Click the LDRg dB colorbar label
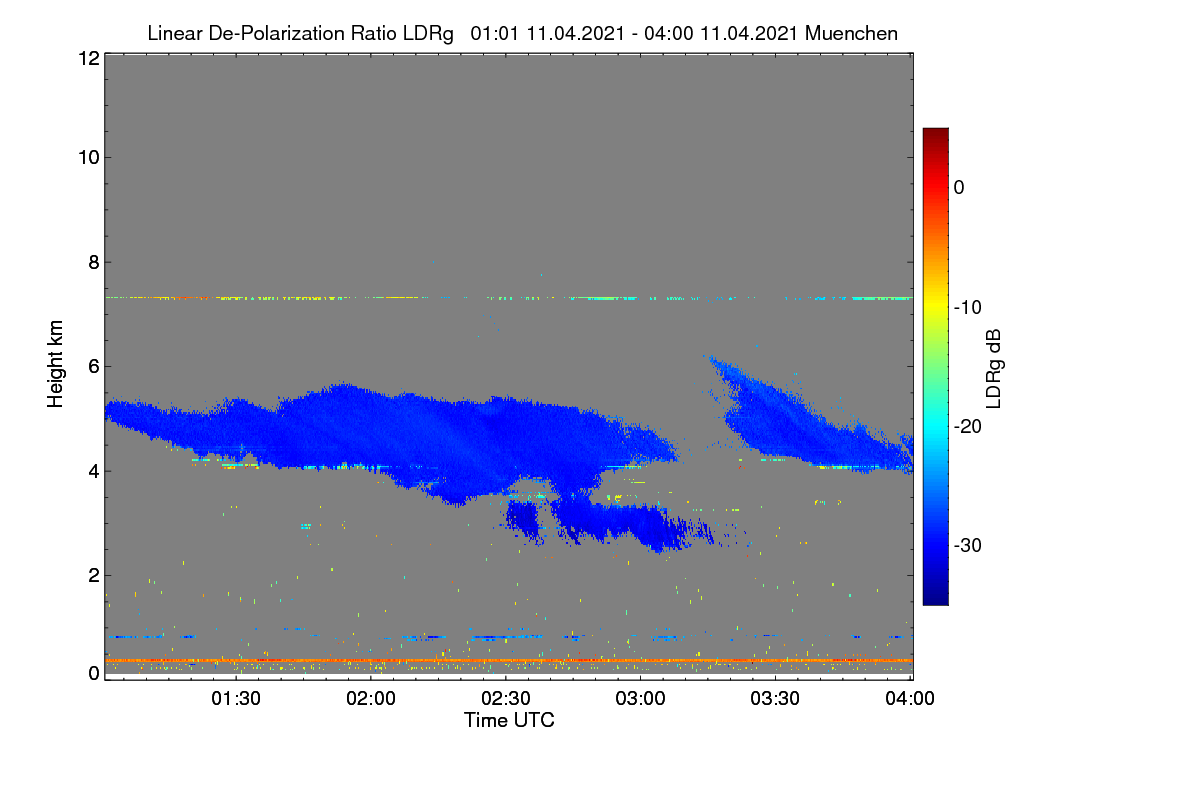This screenshot has width=1200, height=800. click(x=994, y=368)
